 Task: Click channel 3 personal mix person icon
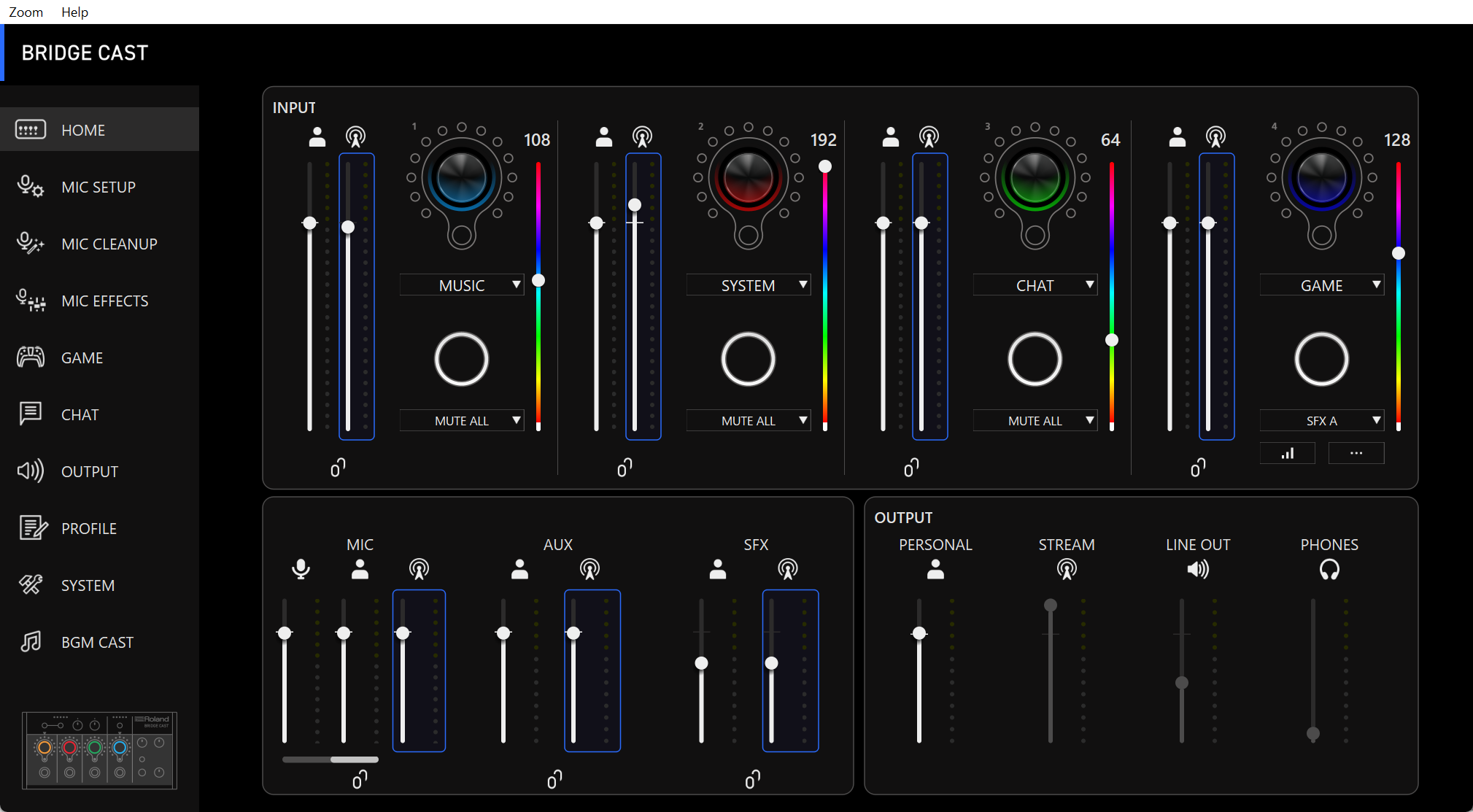click(891, 137)
